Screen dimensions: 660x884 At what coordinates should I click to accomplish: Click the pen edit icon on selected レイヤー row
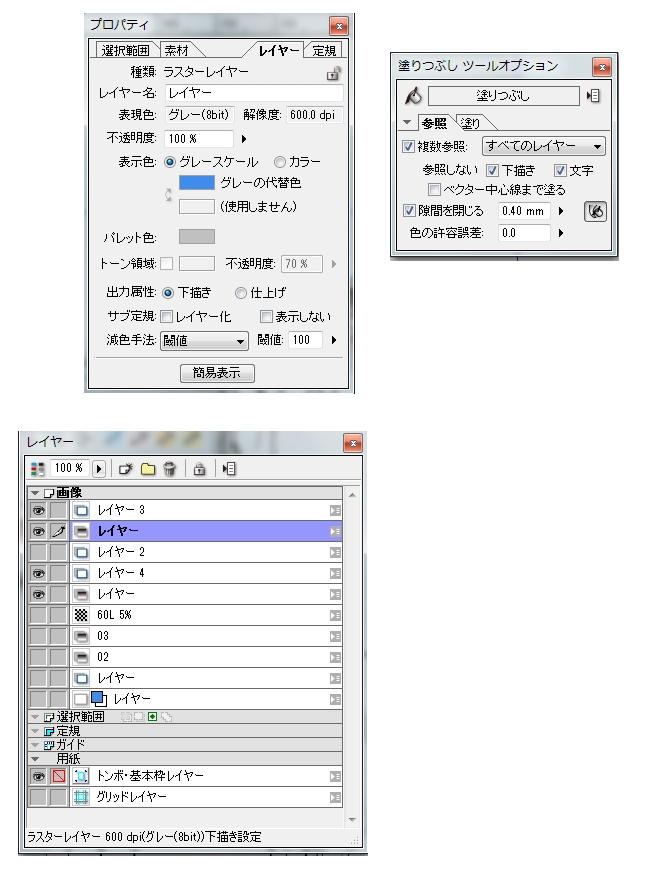[x=59, y=531]
